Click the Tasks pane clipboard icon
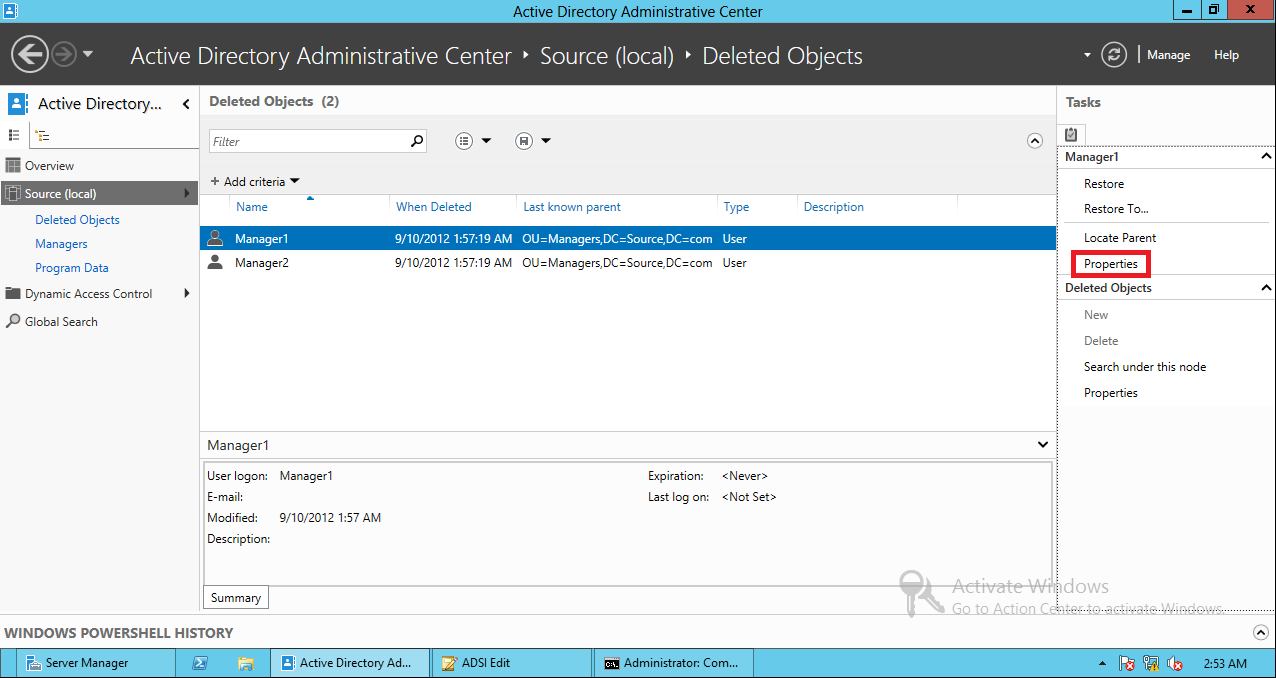The image size is (1276, 678). (1071, 134)
